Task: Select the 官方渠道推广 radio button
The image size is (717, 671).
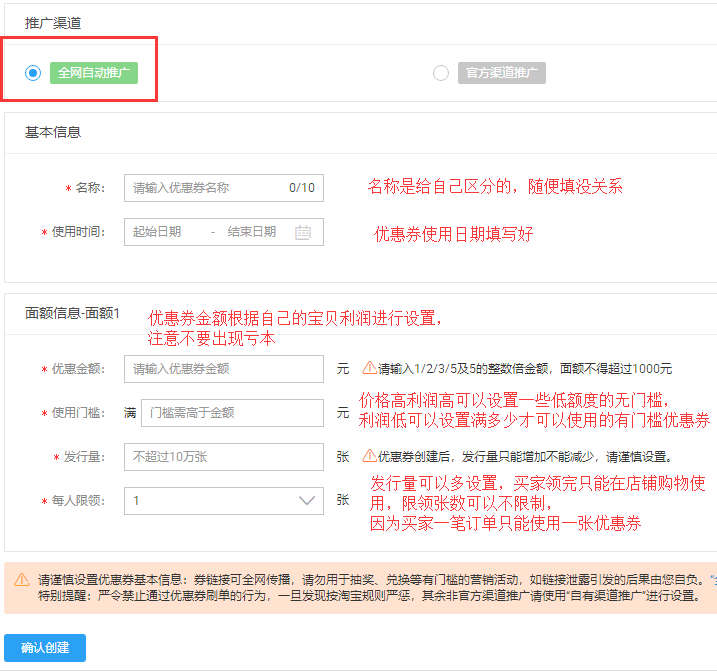Action: [441, 73]
